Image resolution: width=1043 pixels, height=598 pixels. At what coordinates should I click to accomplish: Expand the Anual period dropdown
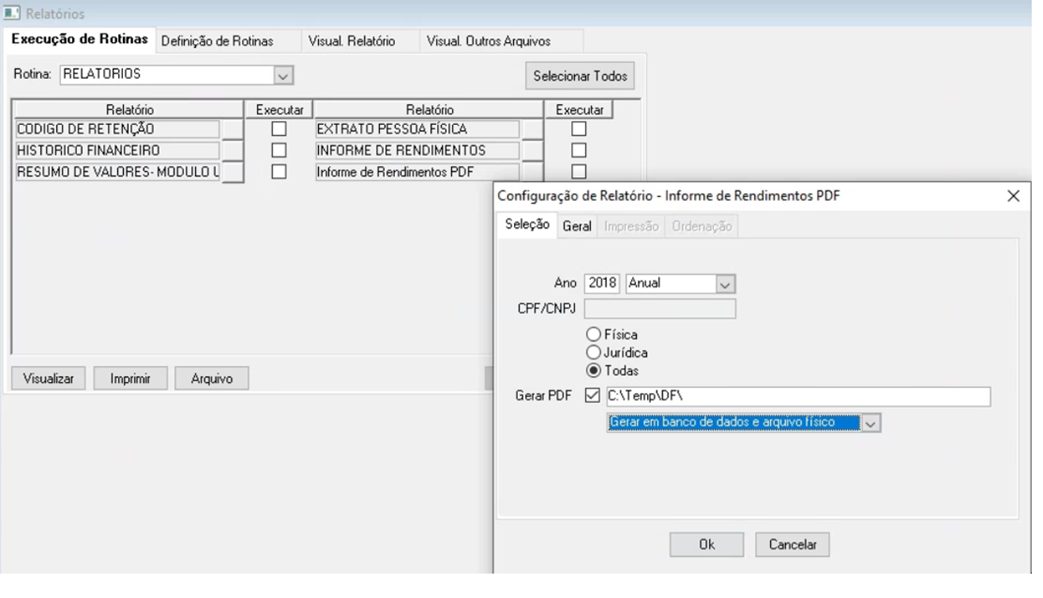click(726, 284)
